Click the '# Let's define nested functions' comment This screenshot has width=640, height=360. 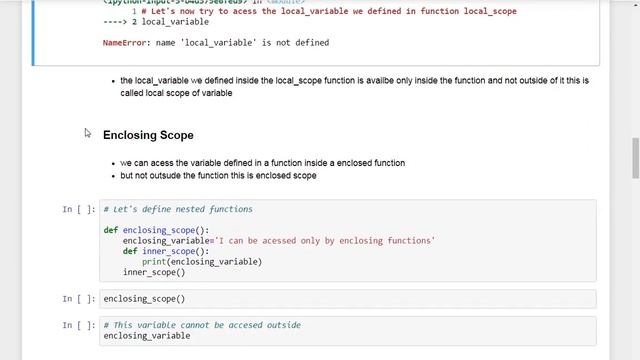click(x=178, y=209)
